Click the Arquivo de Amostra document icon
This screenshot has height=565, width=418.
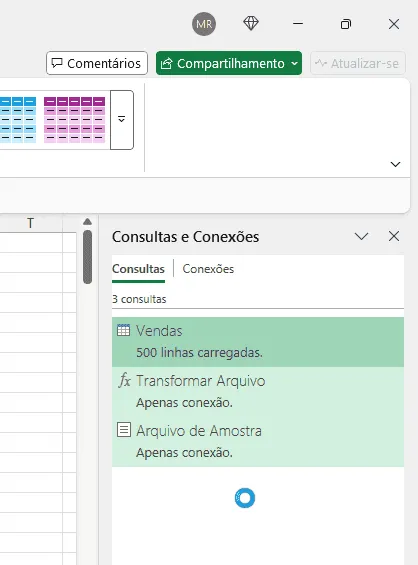[124, 430]
